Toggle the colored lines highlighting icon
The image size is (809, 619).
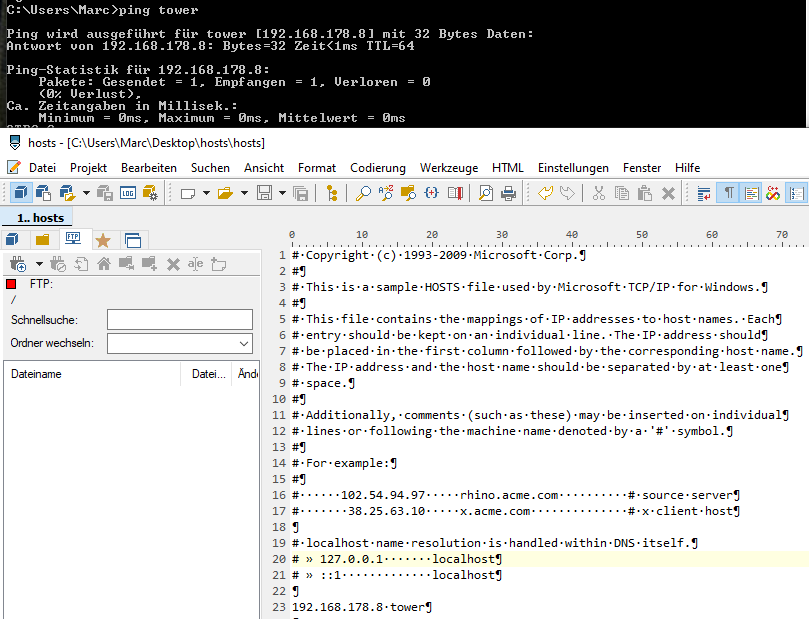[751, 193]
